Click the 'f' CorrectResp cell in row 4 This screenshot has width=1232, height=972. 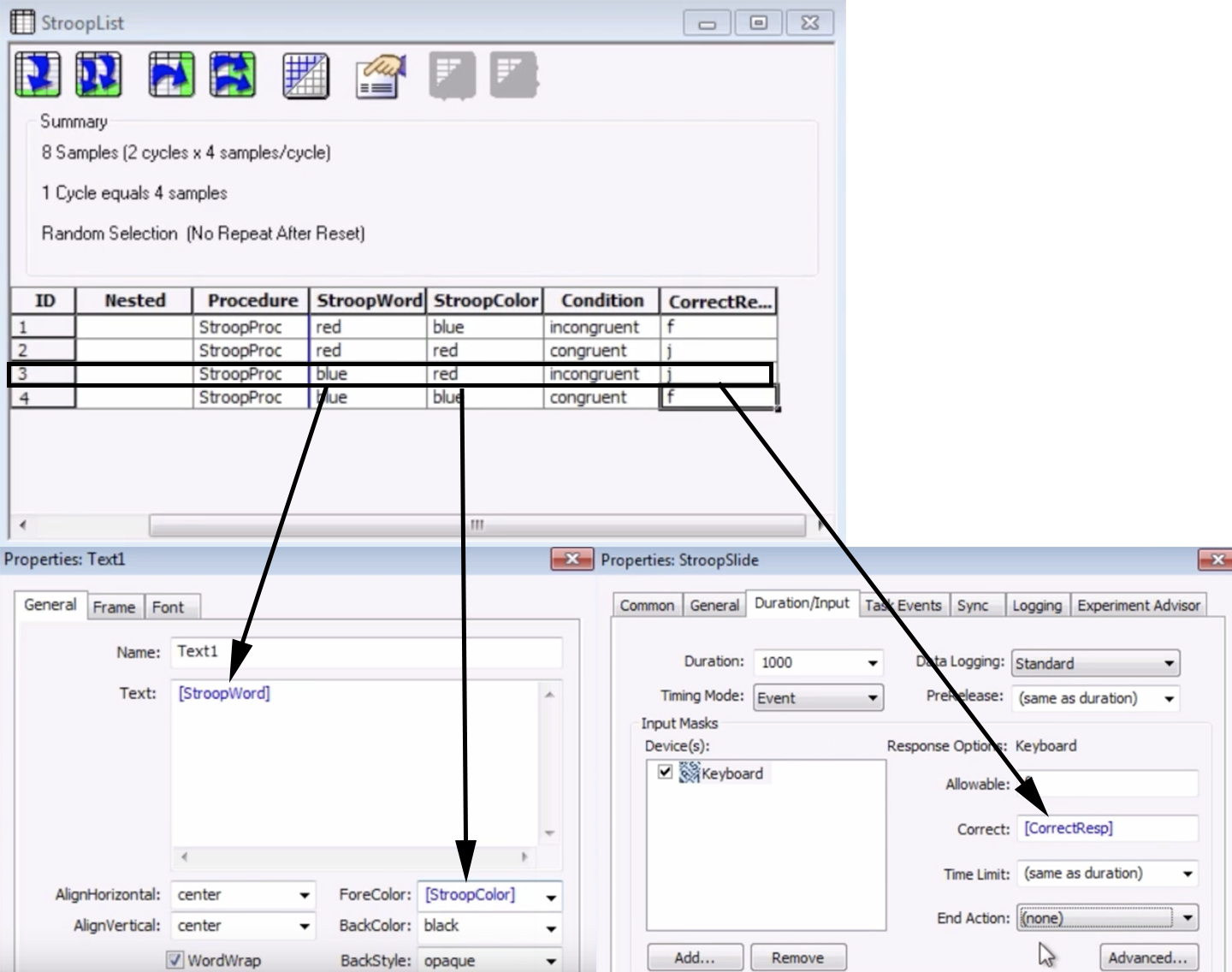pos(719,397)
